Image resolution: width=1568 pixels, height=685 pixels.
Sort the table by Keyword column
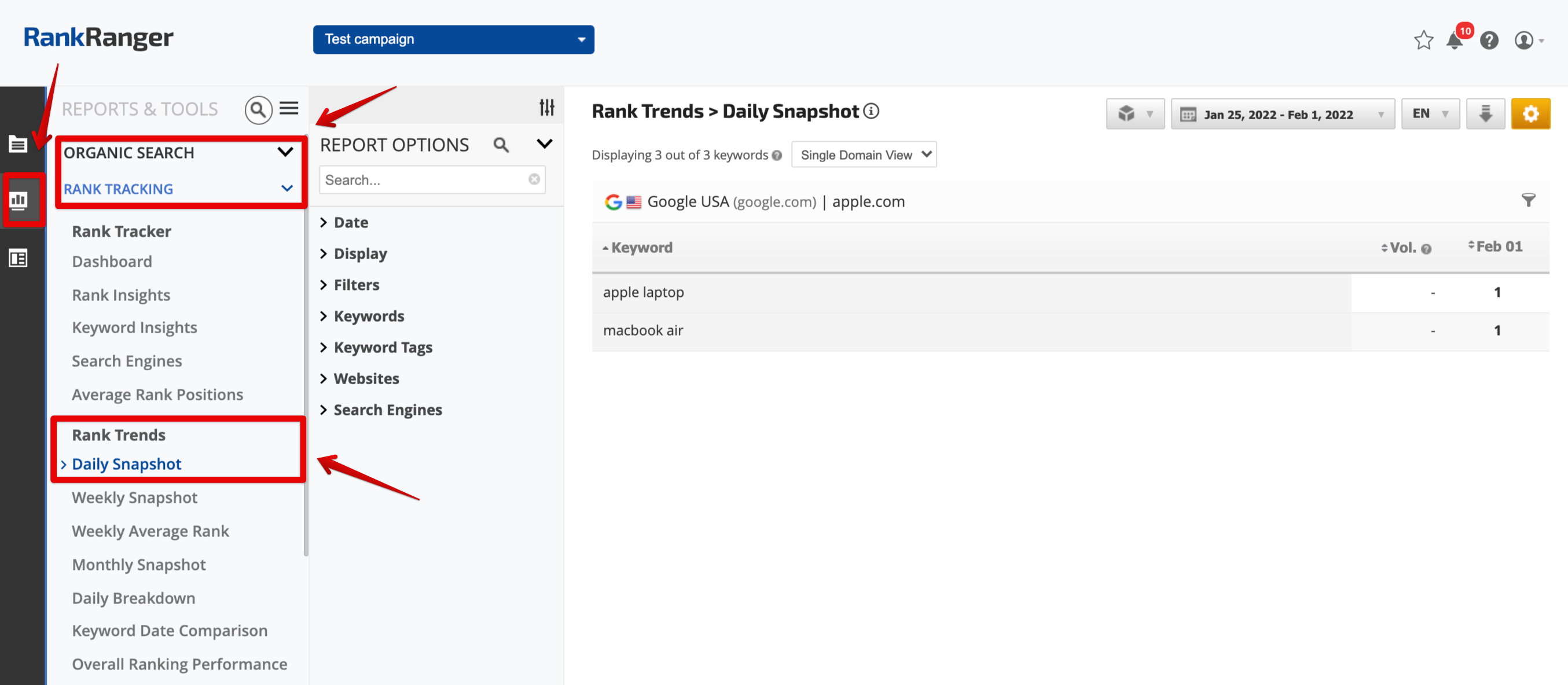point(641,248)
